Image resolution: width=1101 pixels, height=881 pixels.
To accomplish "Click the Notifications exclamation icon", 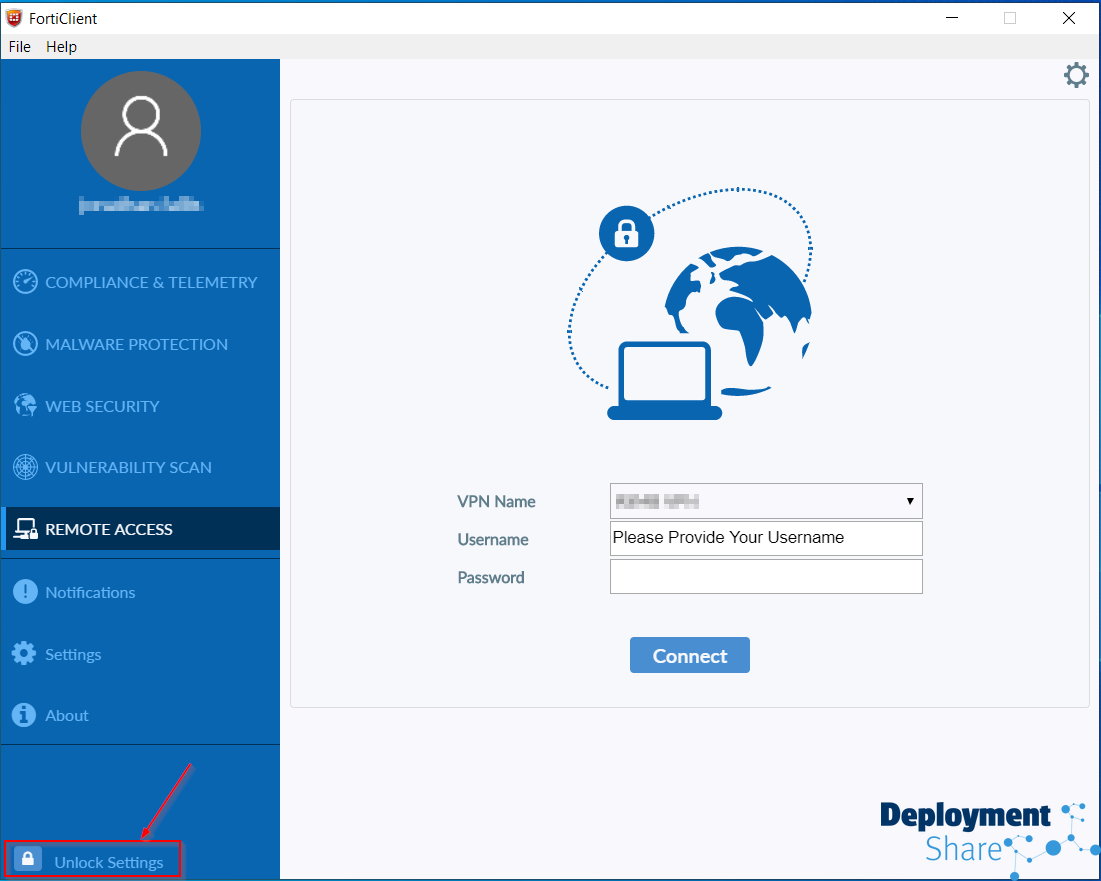I will (25, 592).
